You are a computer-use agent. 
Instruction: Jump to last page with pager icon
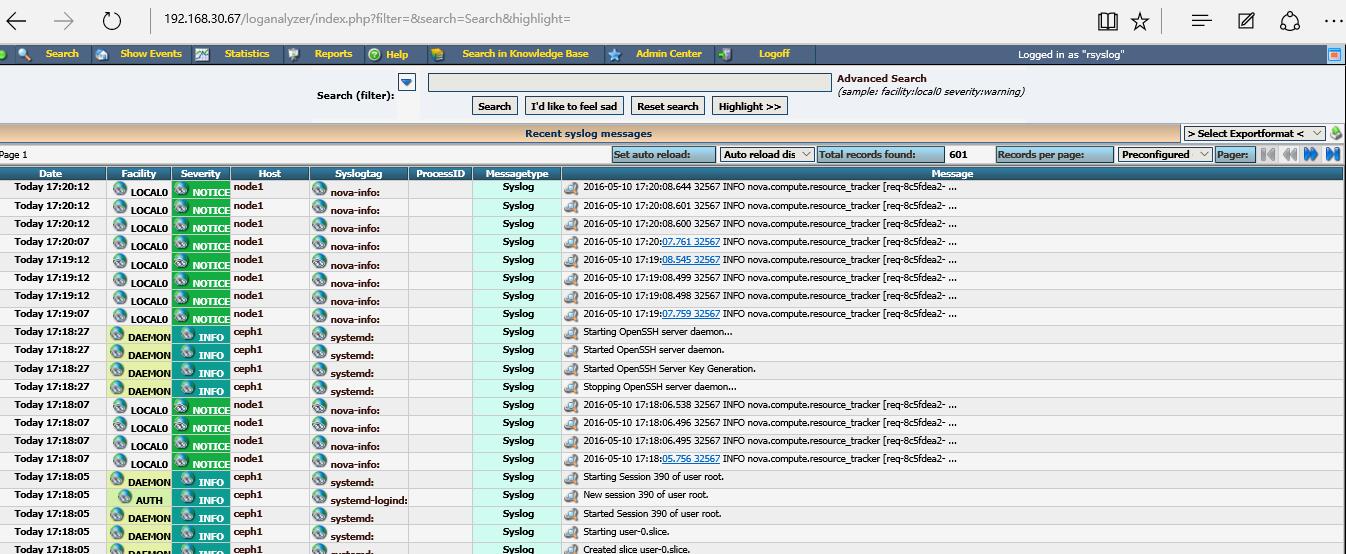[x=1332, y=154]
